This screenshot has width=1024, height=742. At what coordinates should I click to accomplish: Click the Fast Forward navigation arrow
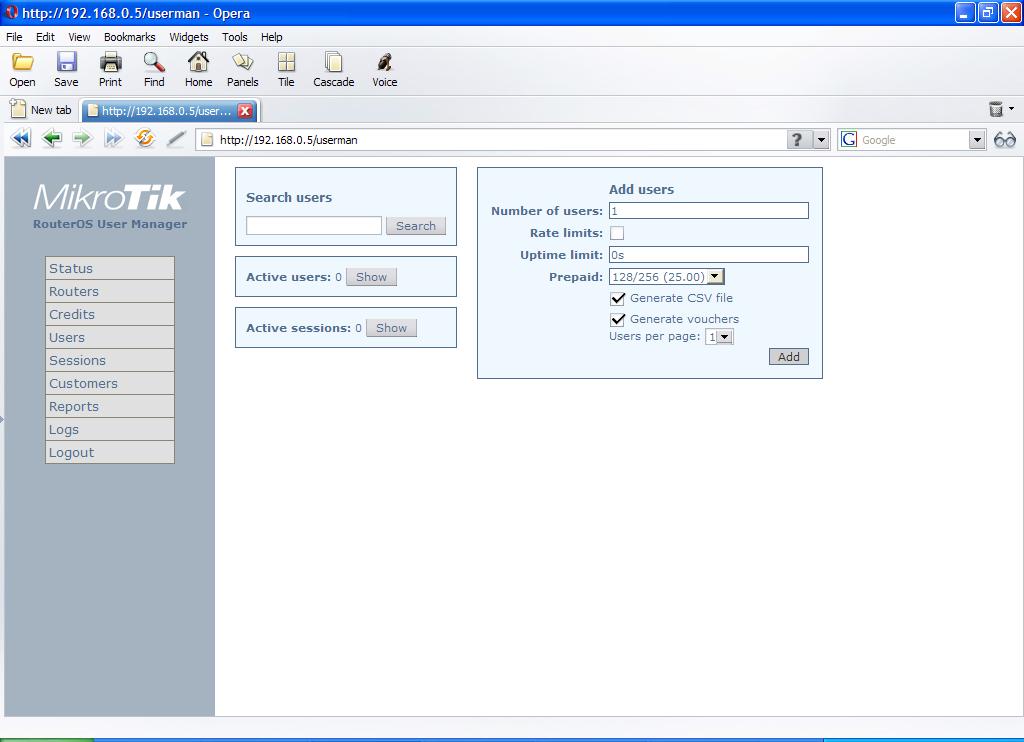coord(113,138)
